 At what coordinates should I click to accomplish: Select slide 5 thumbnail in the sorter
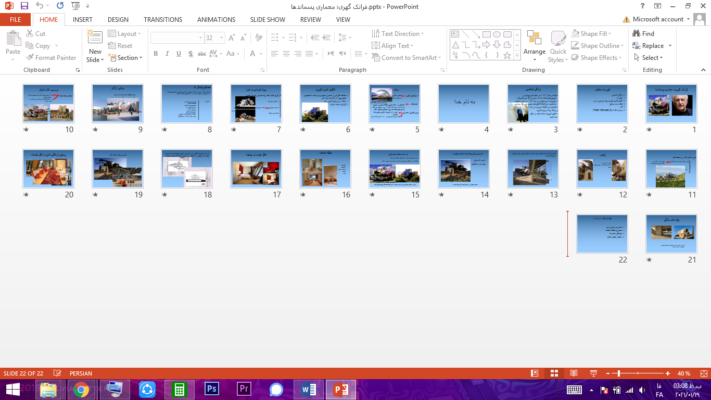[x=393, y=104]
